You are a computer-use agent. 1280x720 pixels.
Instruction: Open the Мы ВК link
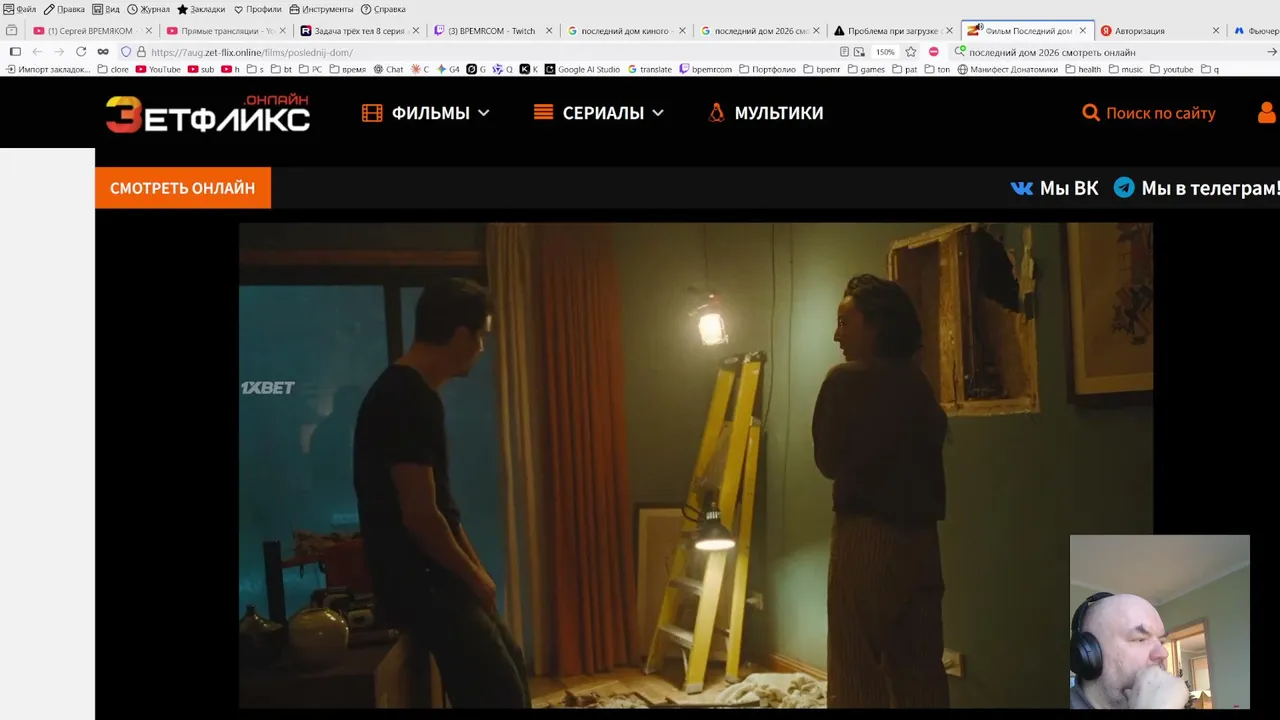1055,188
